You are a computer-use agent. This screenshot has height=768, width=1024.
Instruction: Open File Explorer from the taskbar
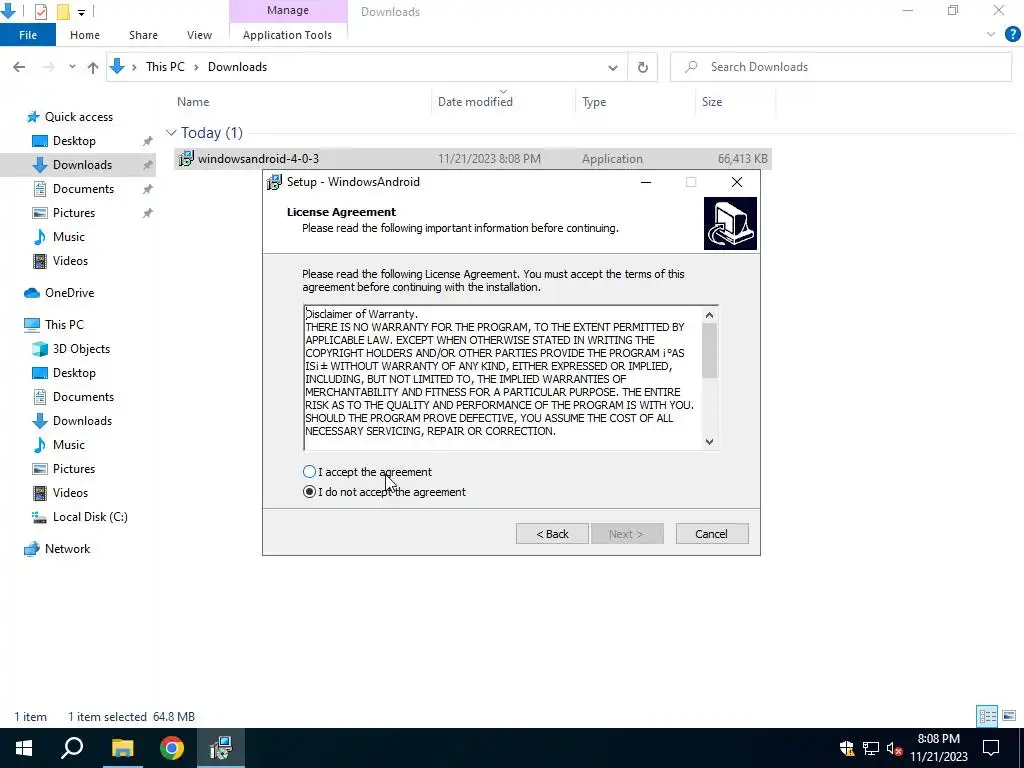pos(122,748)
